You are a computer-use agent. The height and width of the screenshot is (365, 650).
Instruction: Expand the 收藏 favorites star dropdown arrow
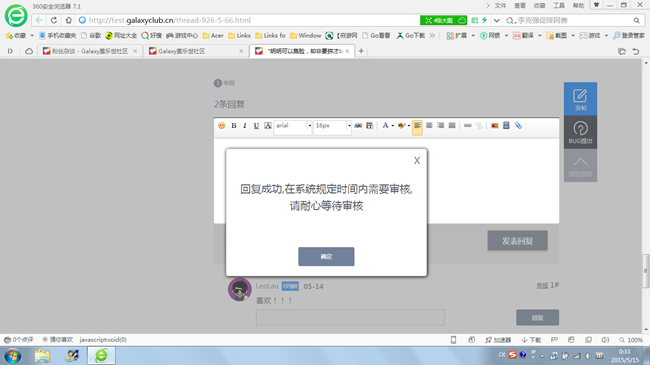pos(32,36)
